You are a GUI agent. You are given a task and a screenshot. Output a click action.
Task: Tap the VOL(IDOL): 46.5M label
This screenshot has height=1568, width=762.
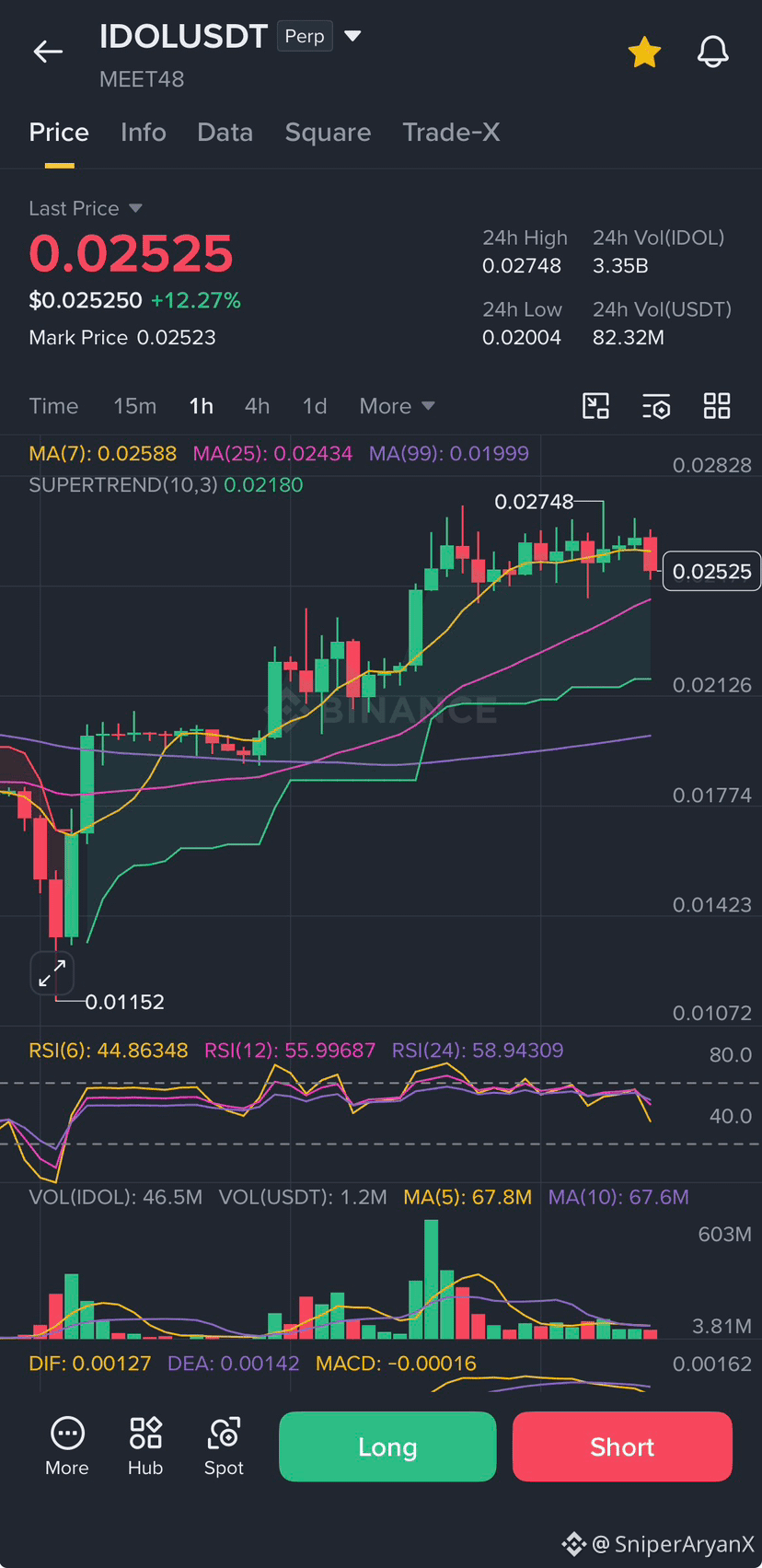click(116, 1197)
